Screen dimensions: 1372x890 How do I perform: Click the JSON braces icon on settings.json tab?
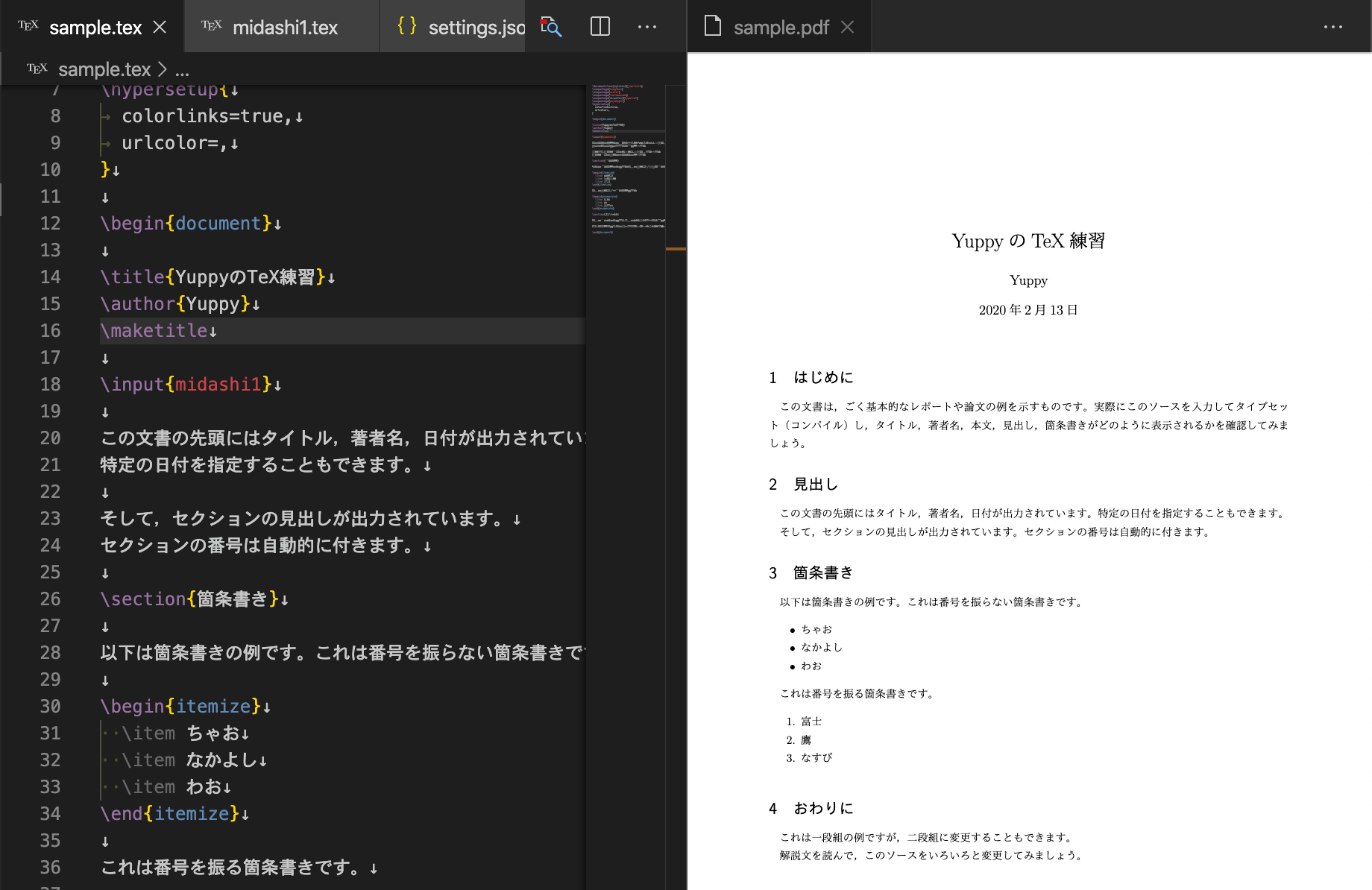(407, 27)
